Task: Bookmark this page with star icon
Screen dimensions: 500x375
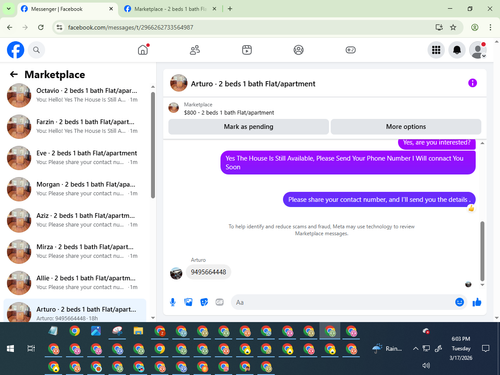Action: point(453,27)
